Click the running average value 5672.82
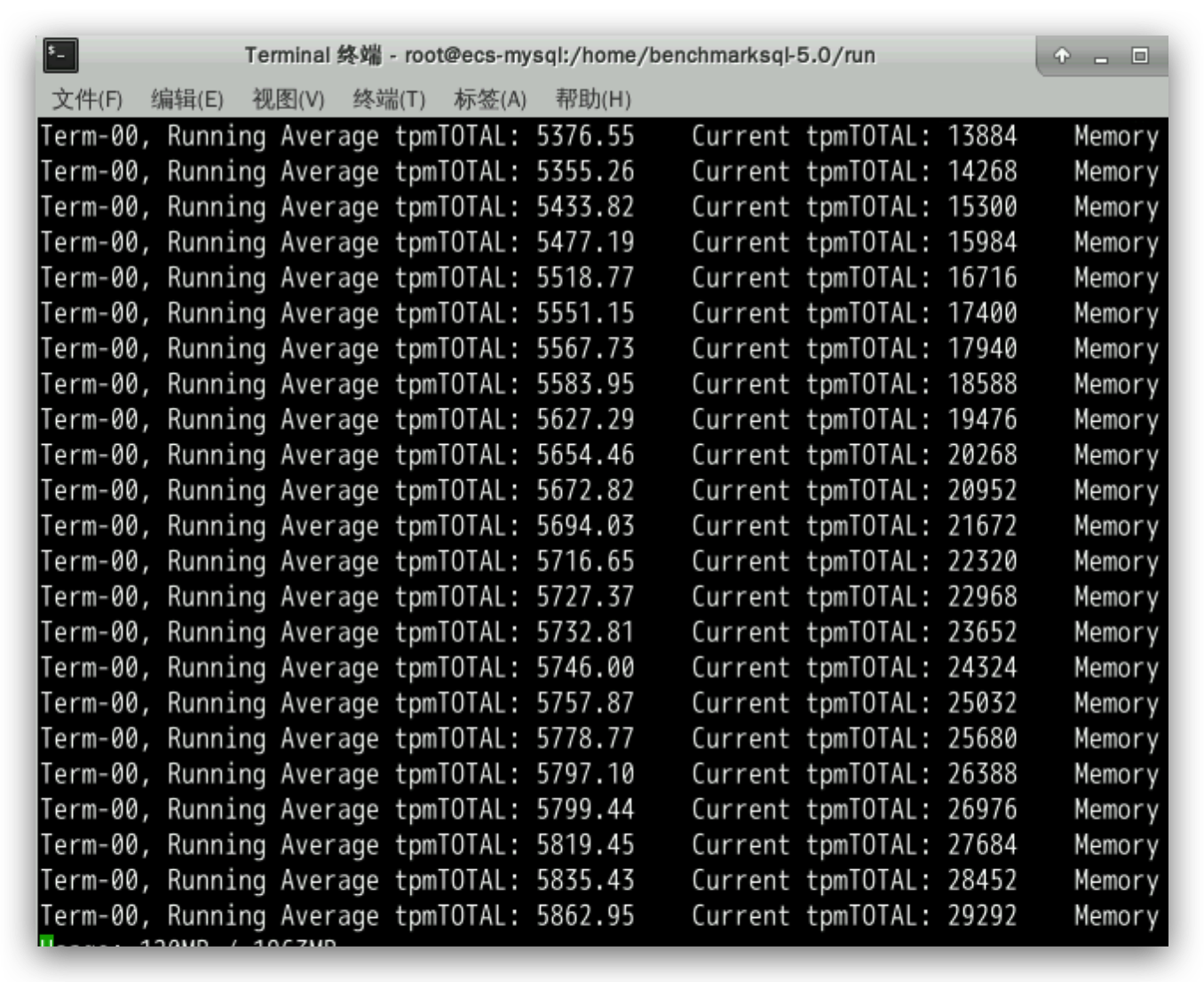This screenshot has height=982, width=1204. (585, 491)
